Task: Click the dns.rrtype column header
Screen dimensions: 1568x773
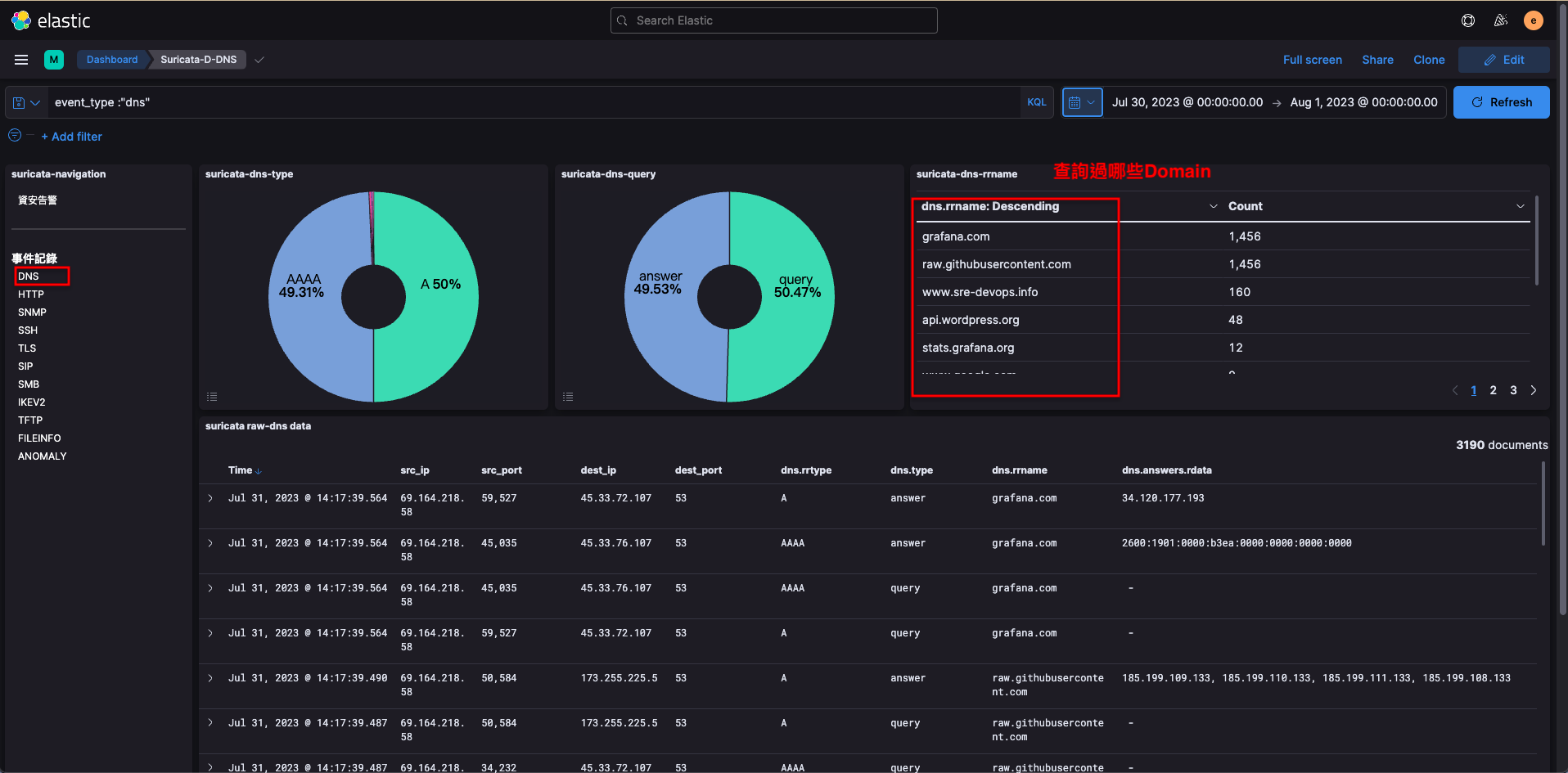Action: point(806,470)
